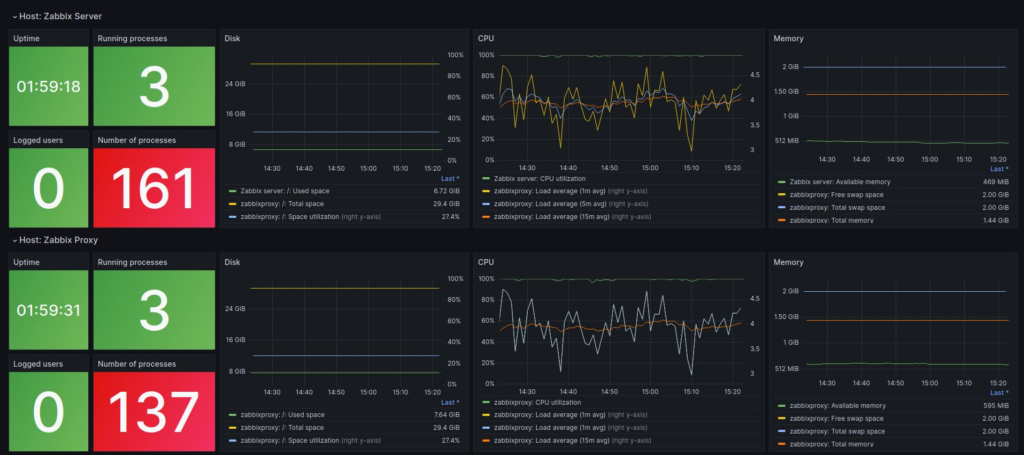
Task: Toggle Zabbix server: Available memory series visibility
Action: coord(832,183)
